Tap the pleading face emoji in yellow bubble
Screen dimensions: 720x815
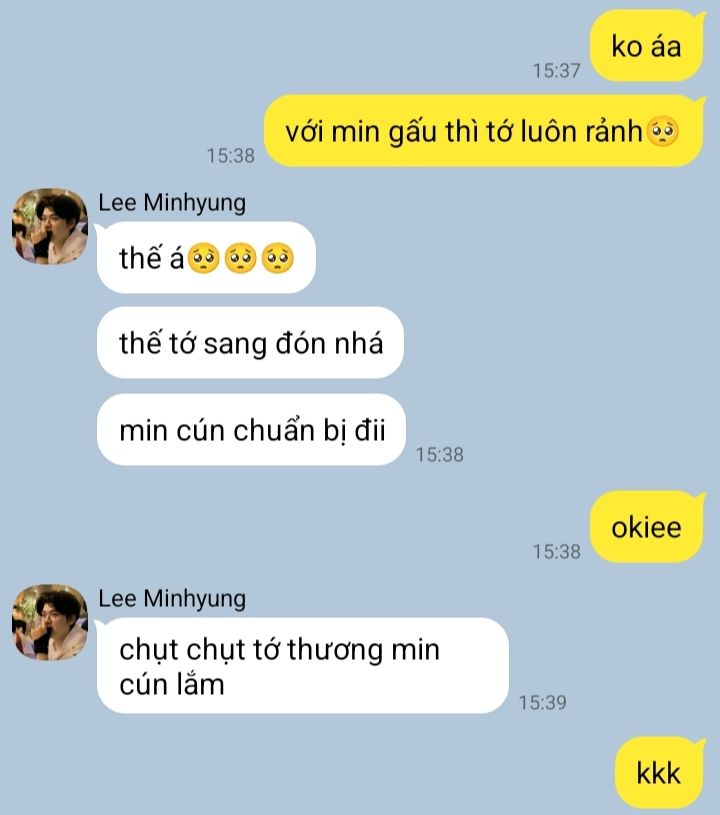tap(662, 132)
